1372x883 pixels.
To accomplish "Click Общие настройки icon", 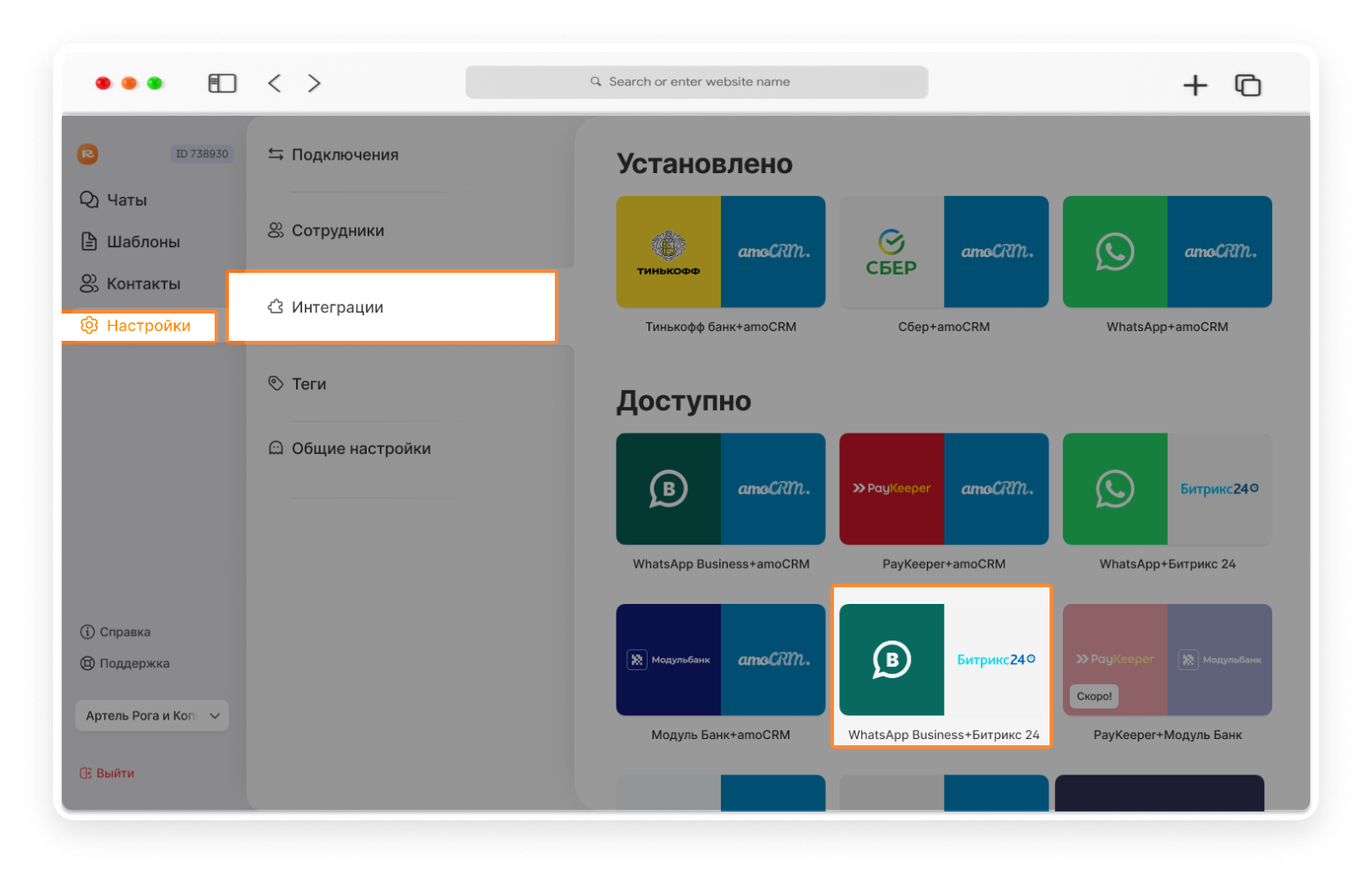I will (276, 448).
